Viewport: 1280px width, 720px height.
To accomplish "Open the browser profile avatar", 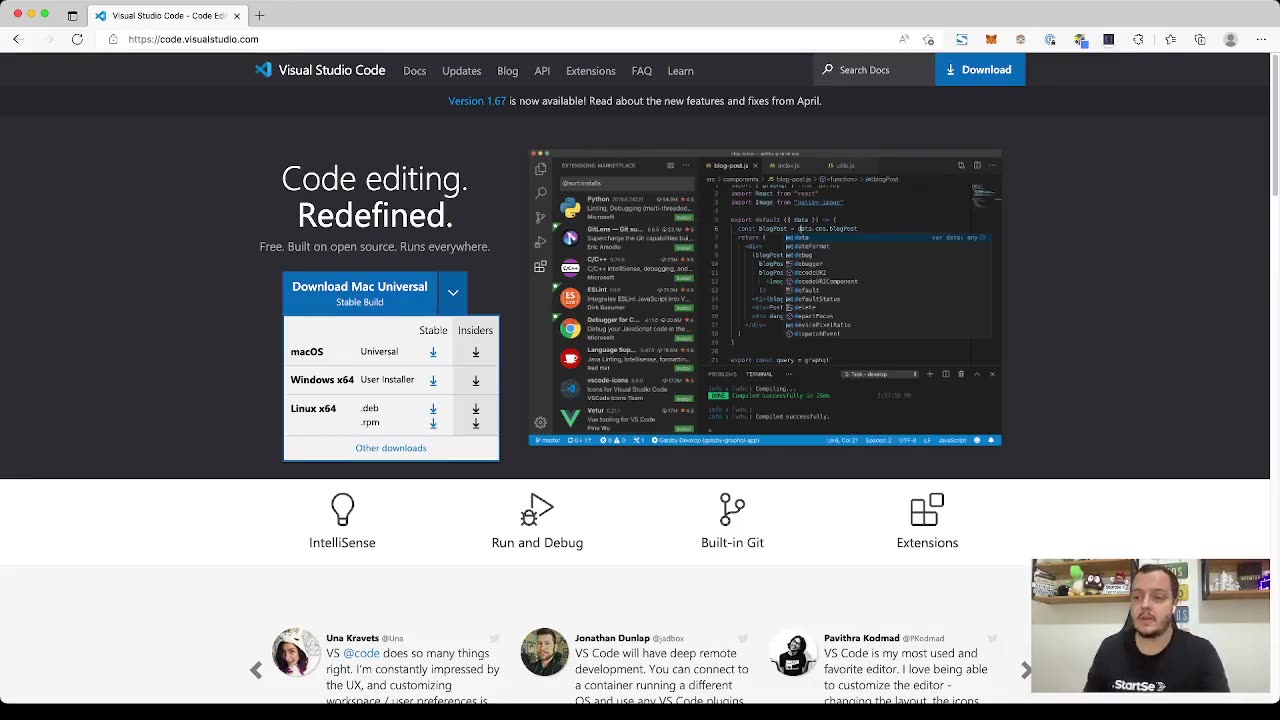I will pyautogui.click(x=1231, y=39).
